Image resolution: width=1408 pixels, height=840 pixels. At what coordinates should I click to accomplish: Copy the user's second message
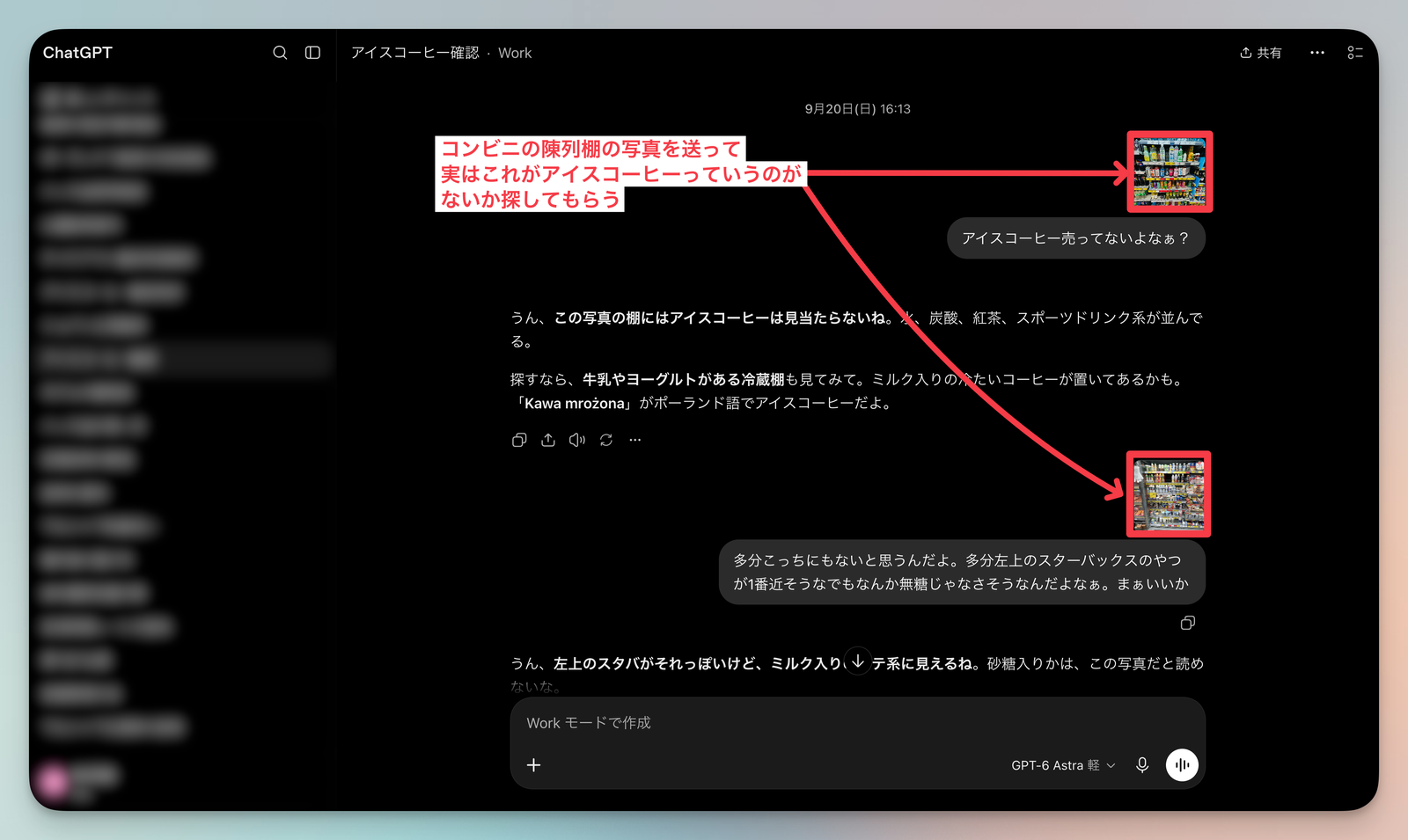click(x=1188, y=623)
